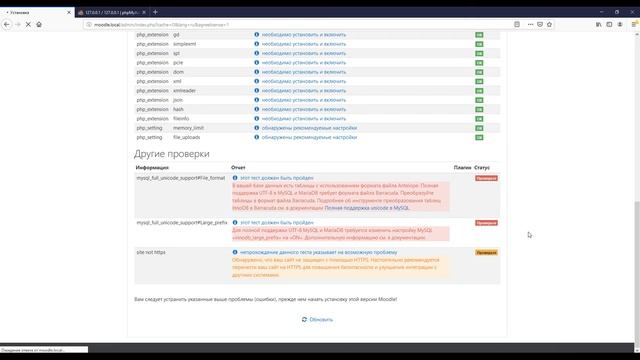Click info icon in xml row
The height and width of the screenshot is (360, 640).
click(257, 81)
